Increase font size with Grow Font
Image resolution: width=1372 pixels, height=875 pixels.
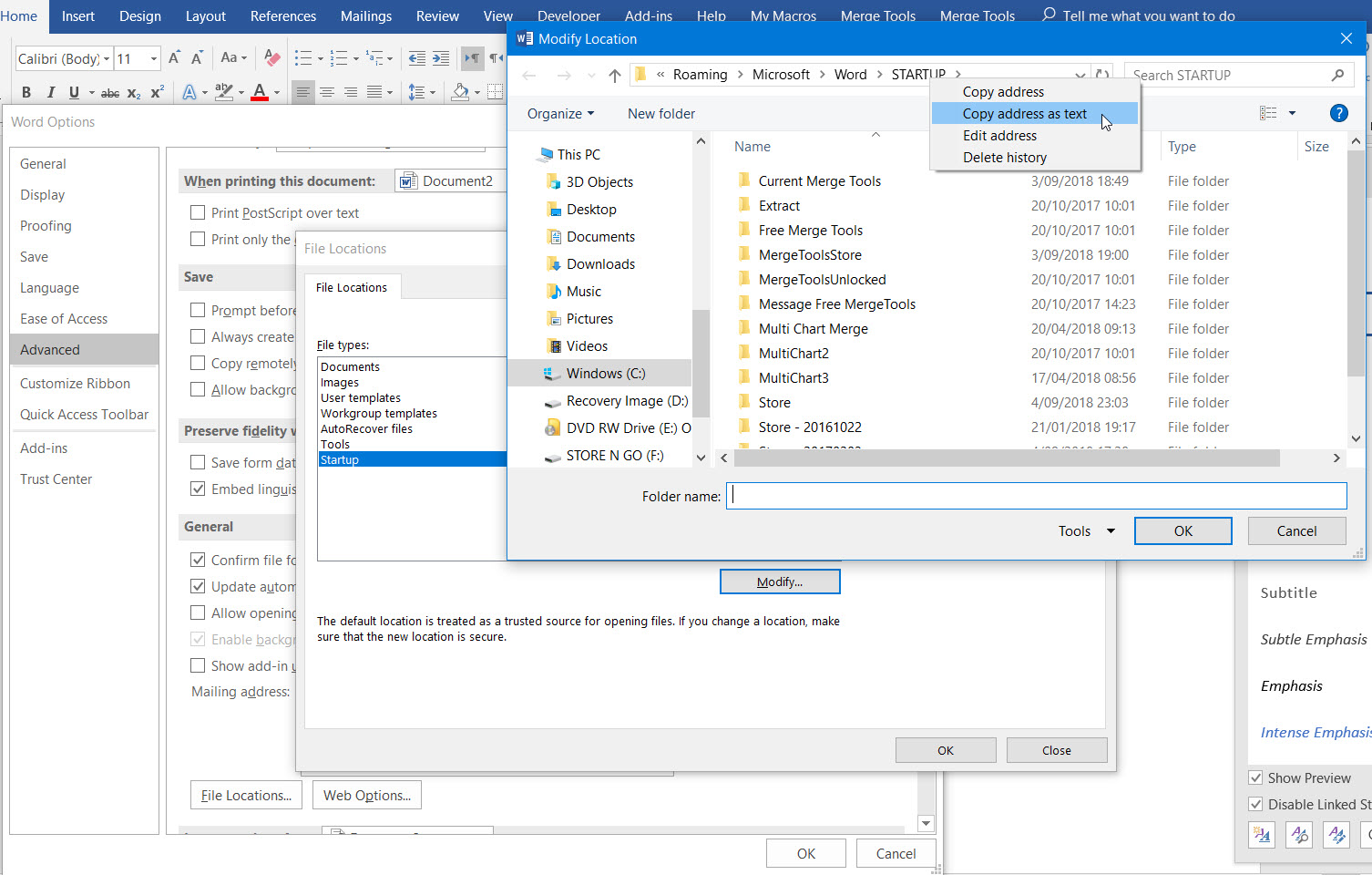pyautogui.click(x=174, y=58)
